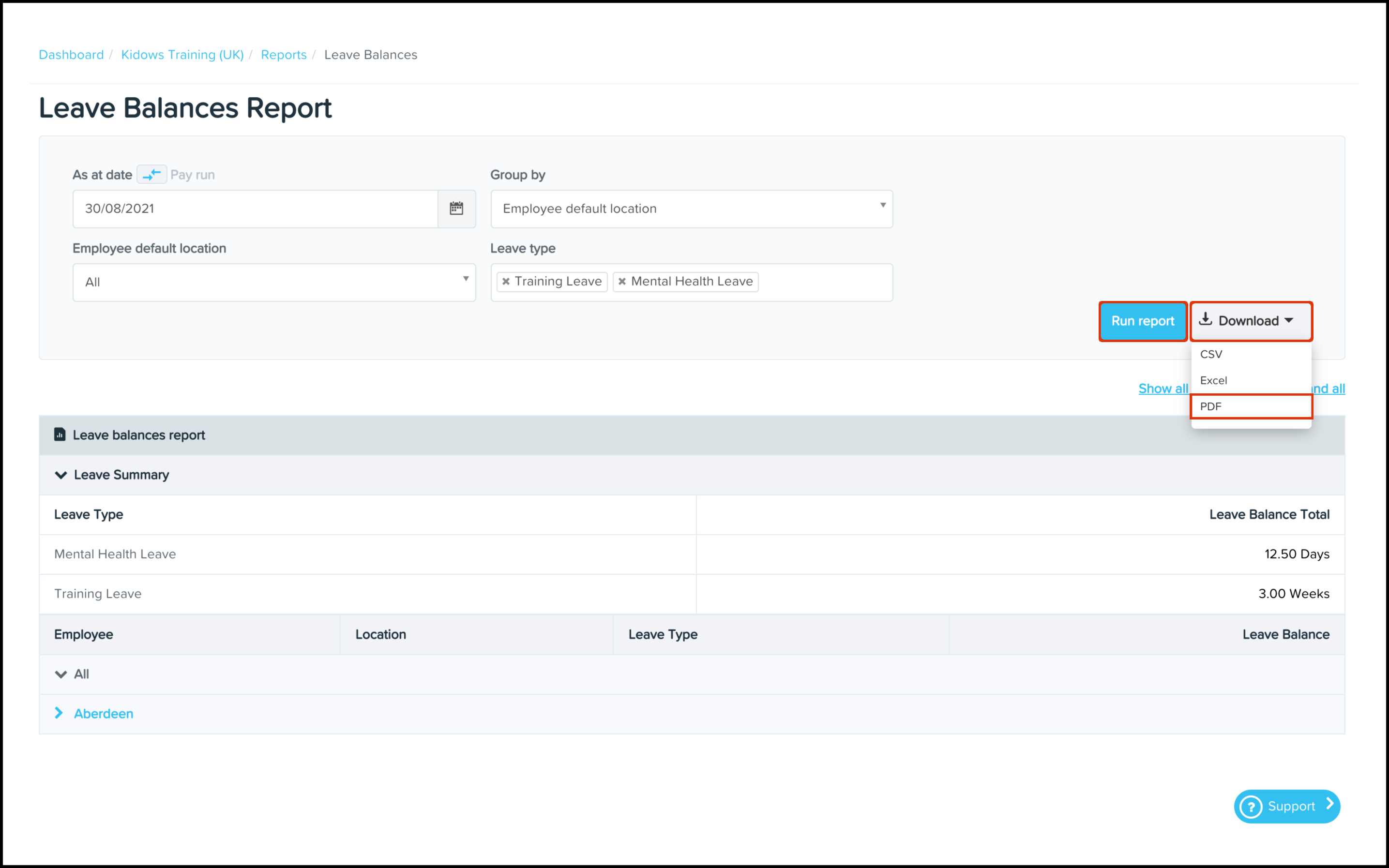1389x868 pixels.
Task: Click the As at date input field
Action: (x=256, y=209)
